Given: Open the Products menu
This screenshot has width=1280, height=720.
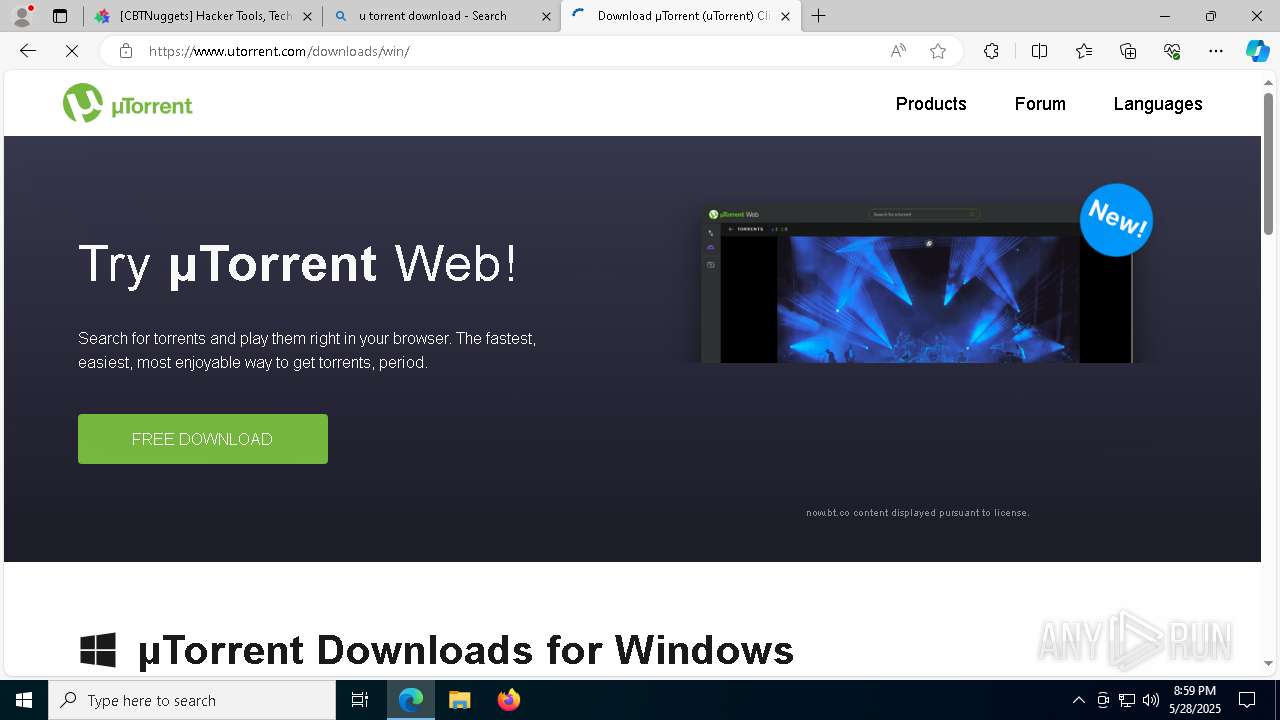Looking at the screenshot, I should 931,104.
